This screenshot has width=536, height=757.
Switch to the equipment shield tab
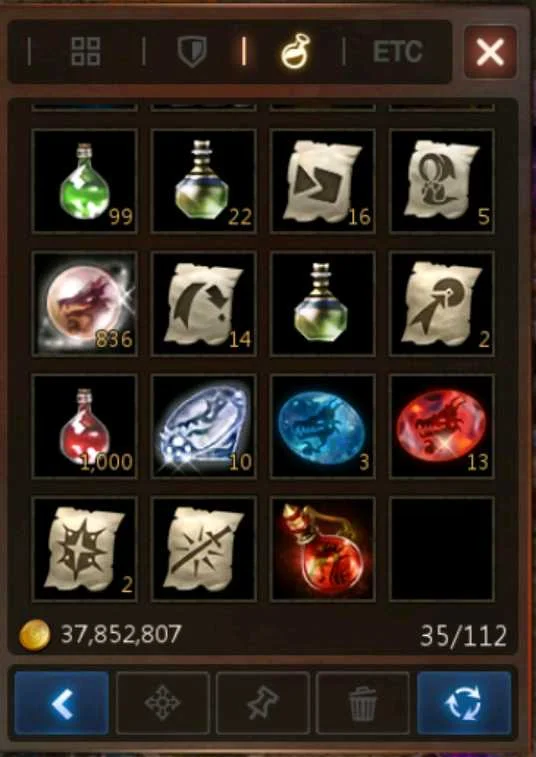192,52
